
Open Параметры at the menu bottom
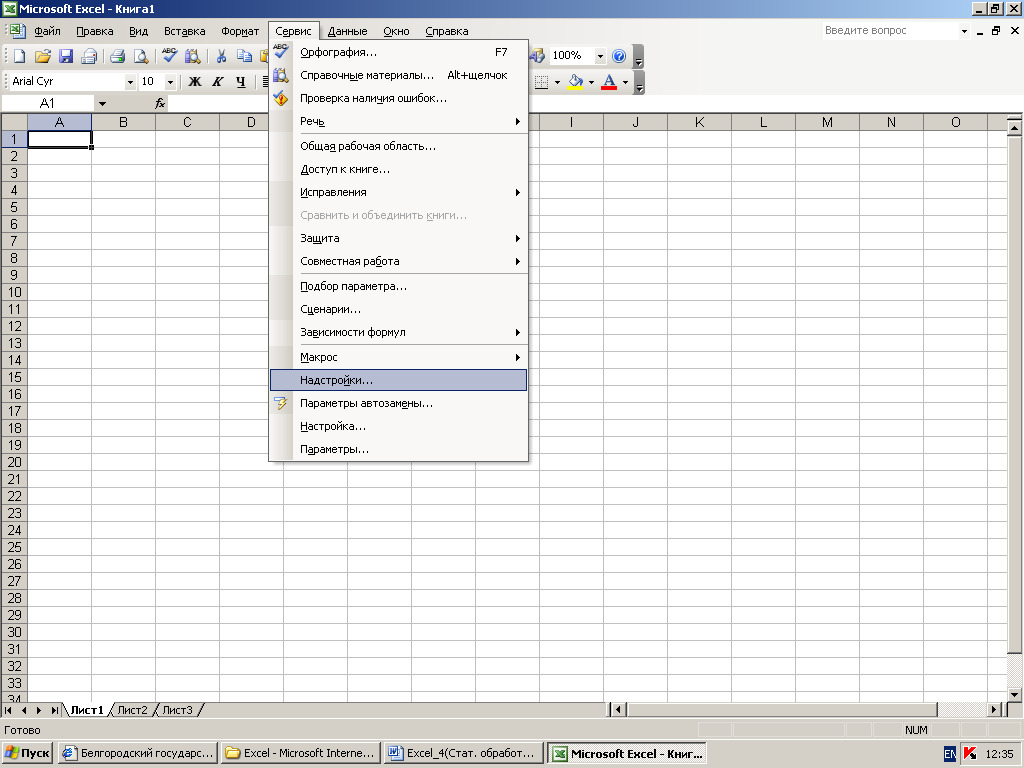click(x=398, y=449)
